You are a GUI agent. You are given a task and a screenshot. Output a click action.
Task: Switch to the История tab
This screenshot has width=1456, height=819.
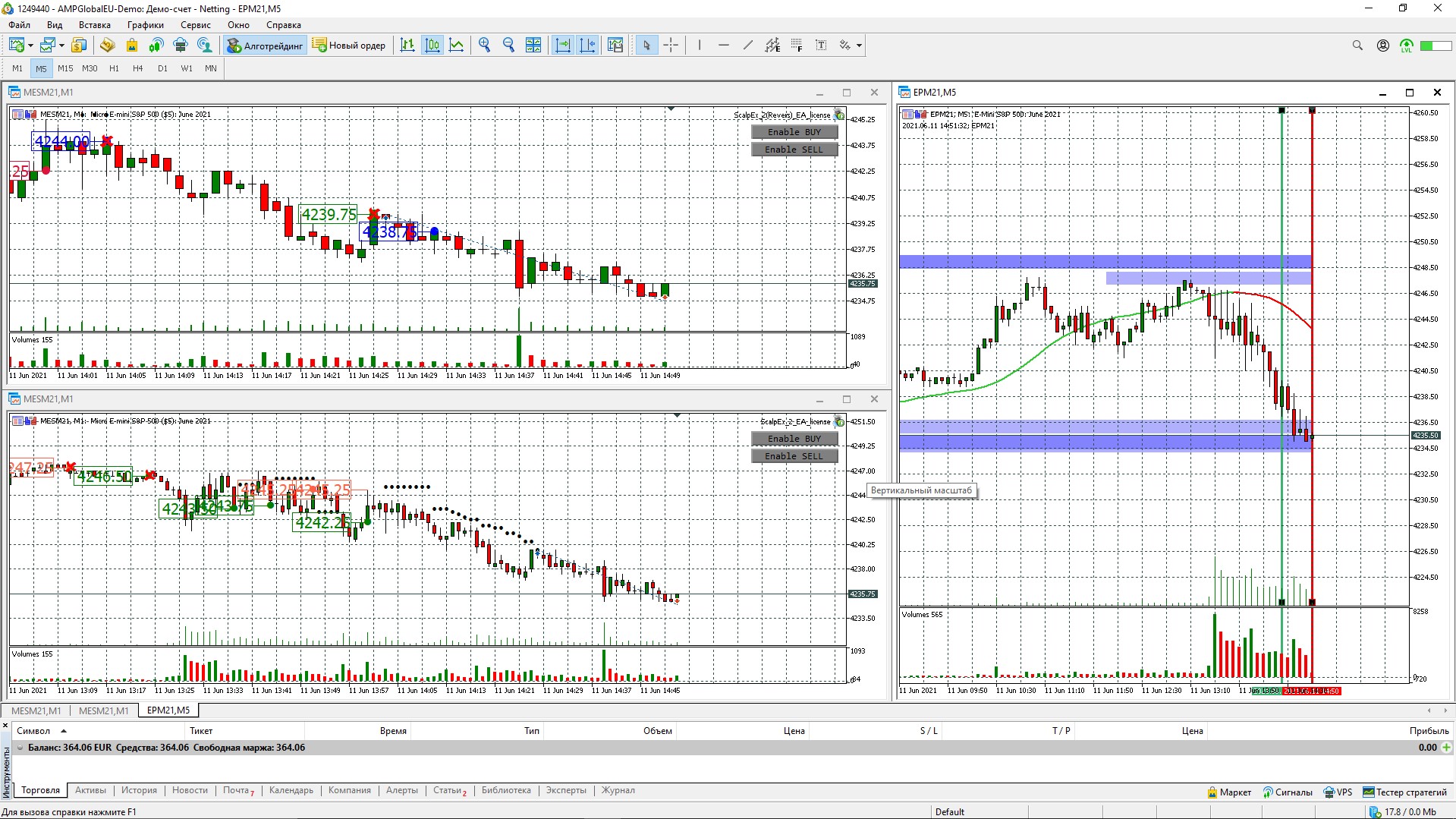(139, 790)
